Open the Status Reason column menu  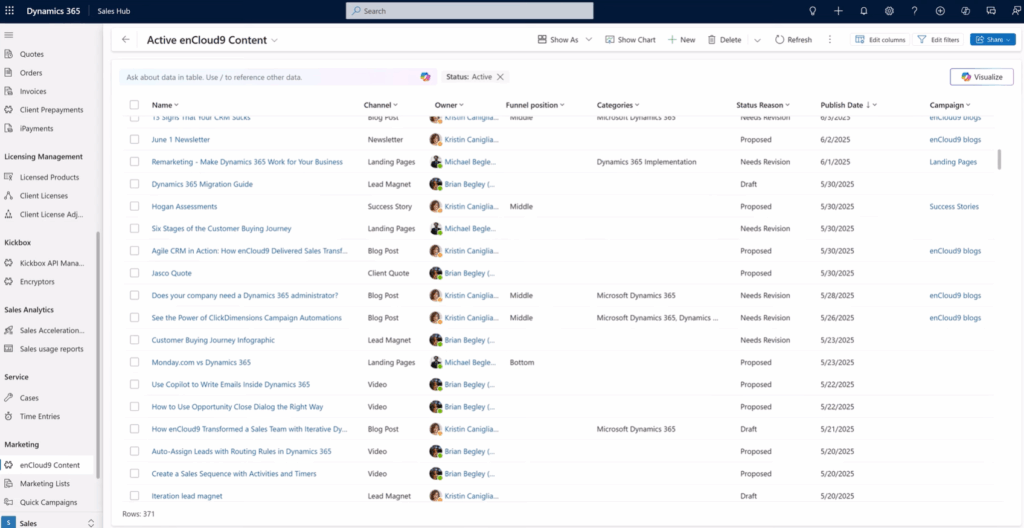coord(763,105)
